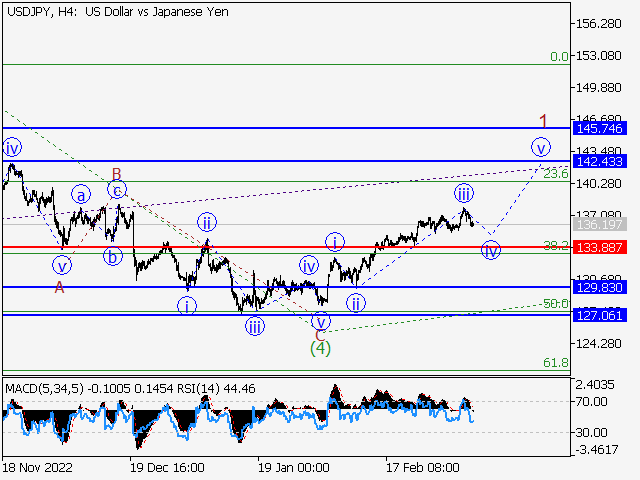Select the 0.0 Fibonacci level label
Screen dimensions: 640x480
(559, 57)
